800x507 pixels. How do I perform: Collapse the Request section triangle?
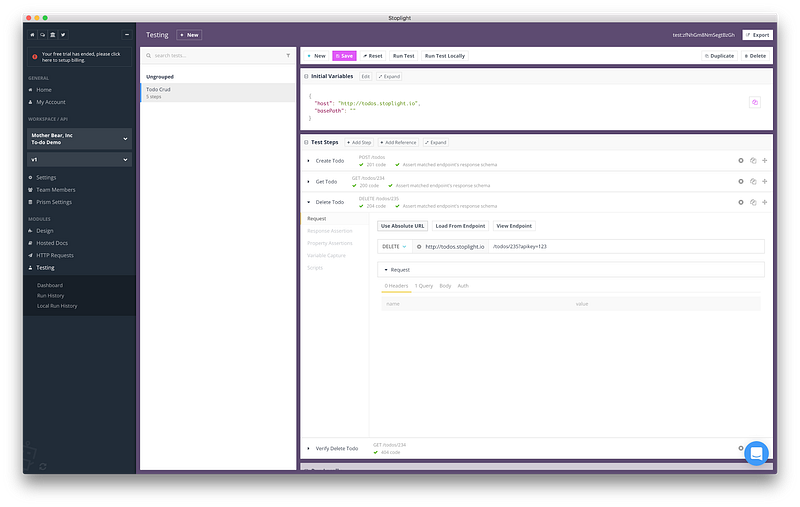tap(386, 270)
